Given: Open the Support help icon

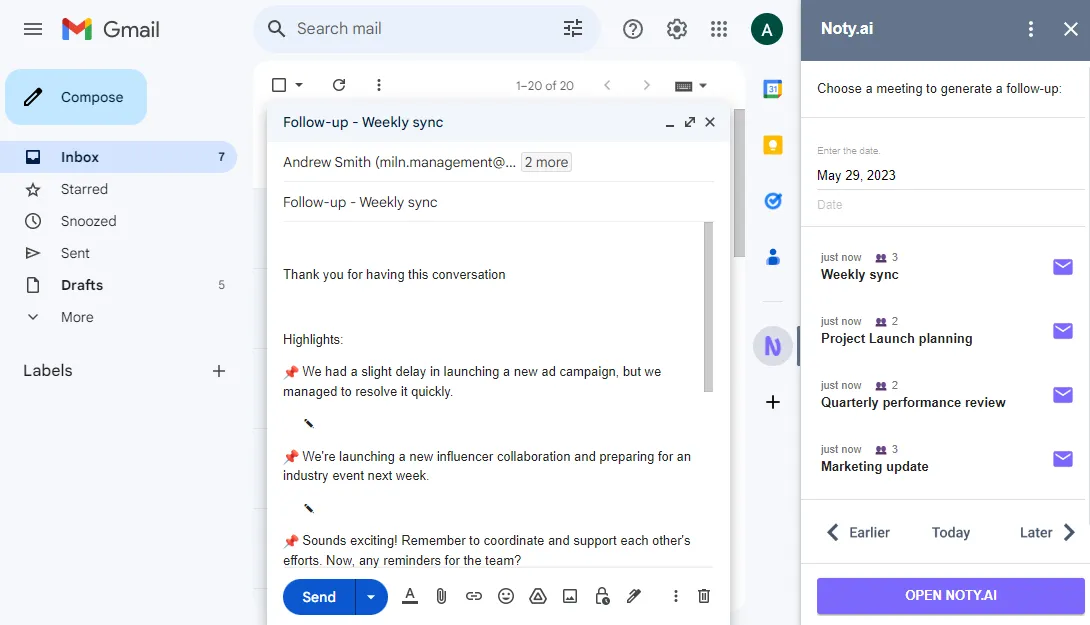Looking at the screenshot, I should (x=633, y=29).
